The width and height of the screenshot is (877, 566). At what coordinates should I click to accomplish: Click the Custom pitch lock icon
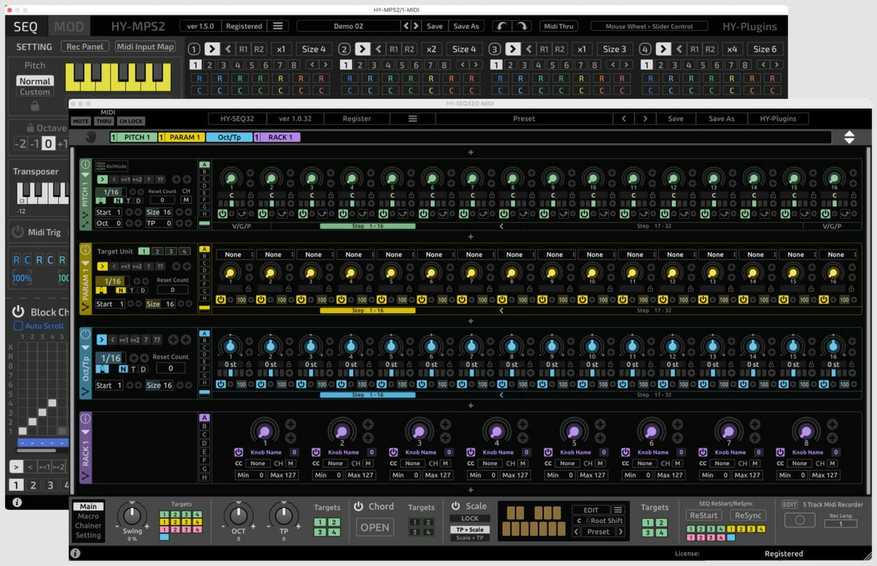(x=34, y=105)
